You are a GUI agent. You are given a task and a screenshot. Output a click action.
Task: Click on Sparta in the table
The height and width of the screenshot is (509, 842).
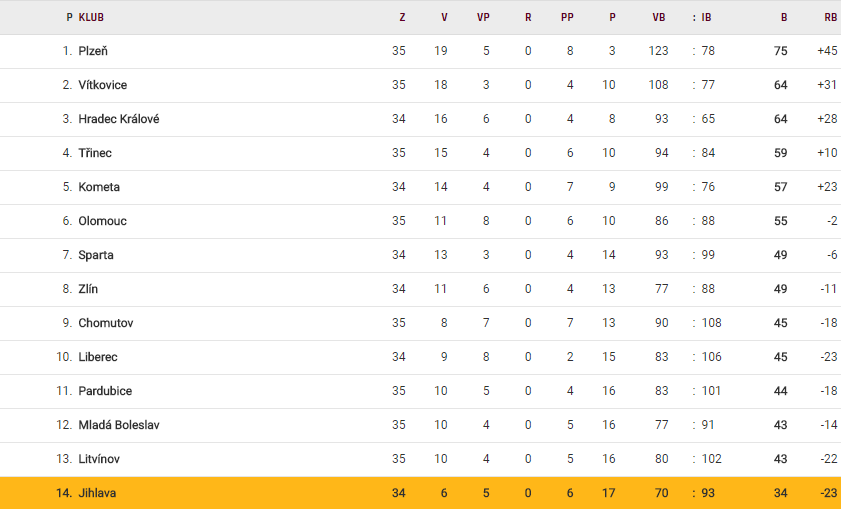[96, 255]
